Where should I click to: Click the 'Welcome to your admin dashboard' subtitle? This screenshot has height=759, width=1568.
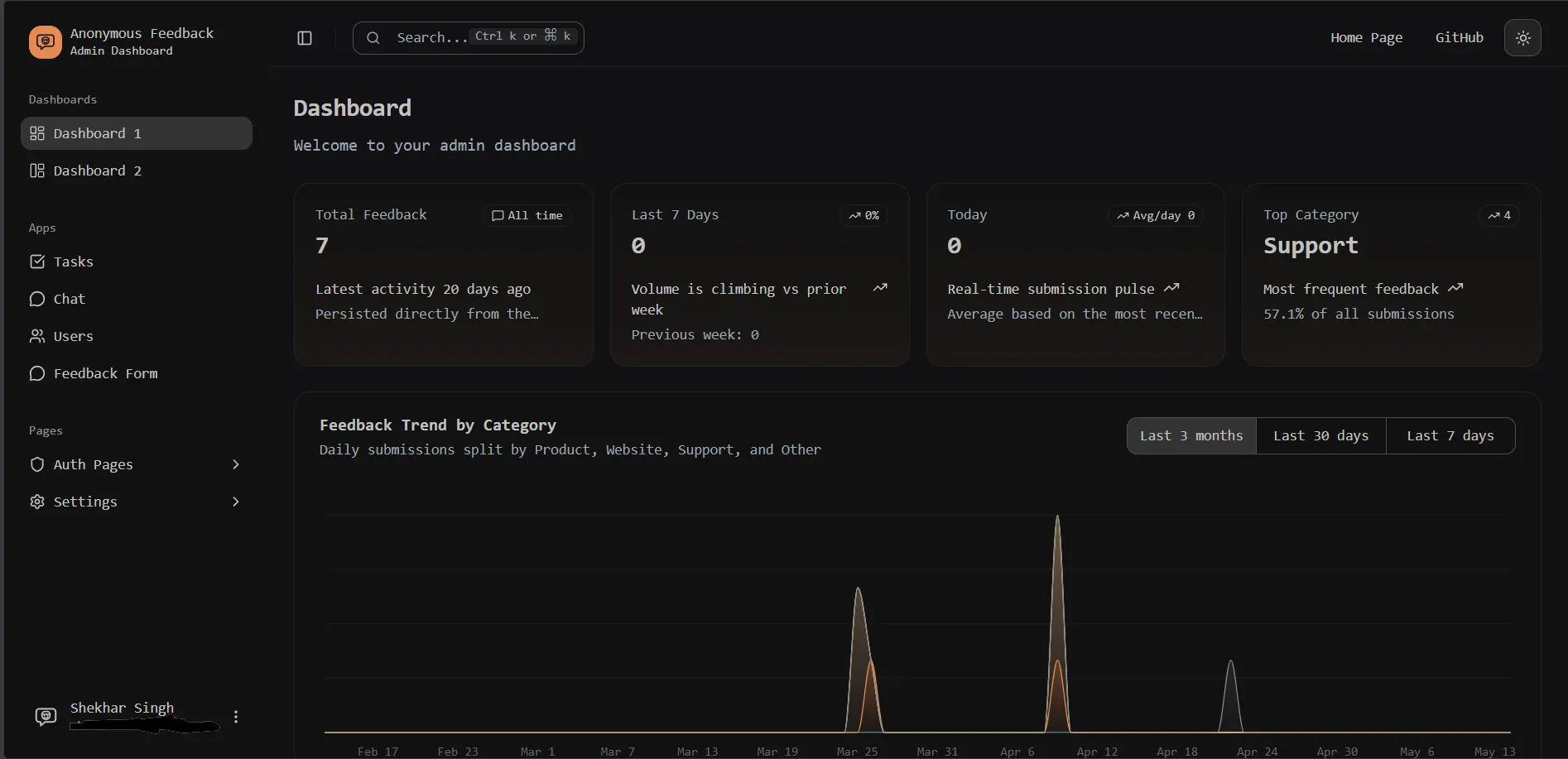(435, 146)
